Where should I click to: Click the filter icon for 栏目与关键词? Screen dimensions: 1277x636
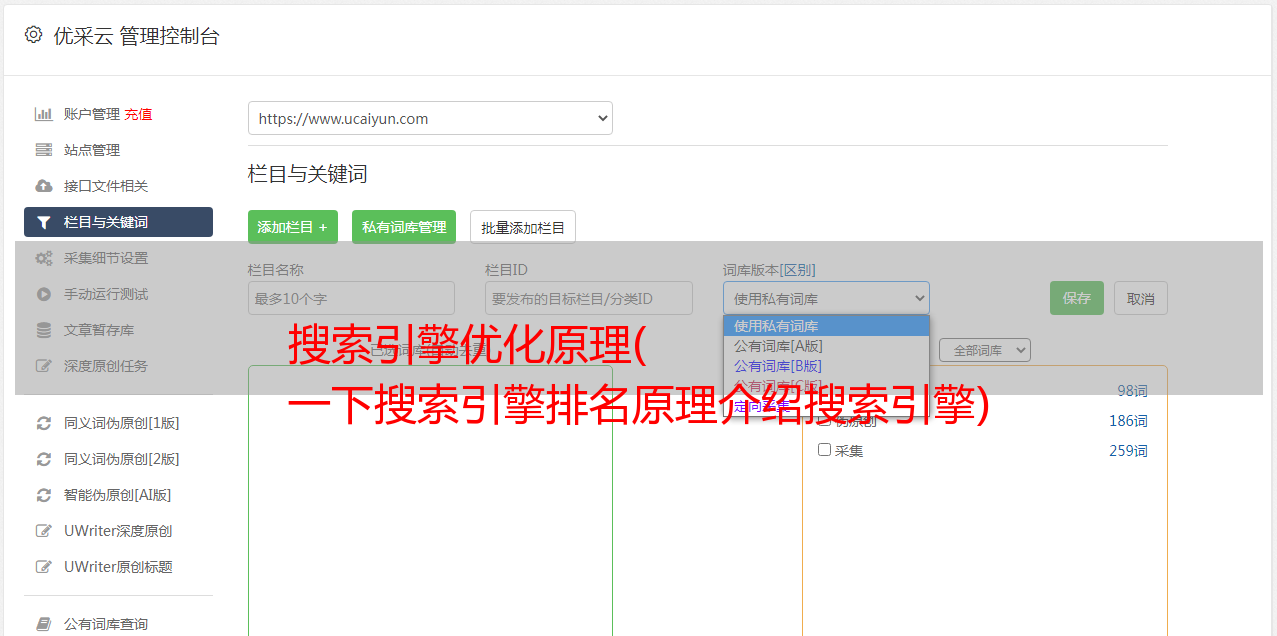pyautogui.click(x=44, y=222)
